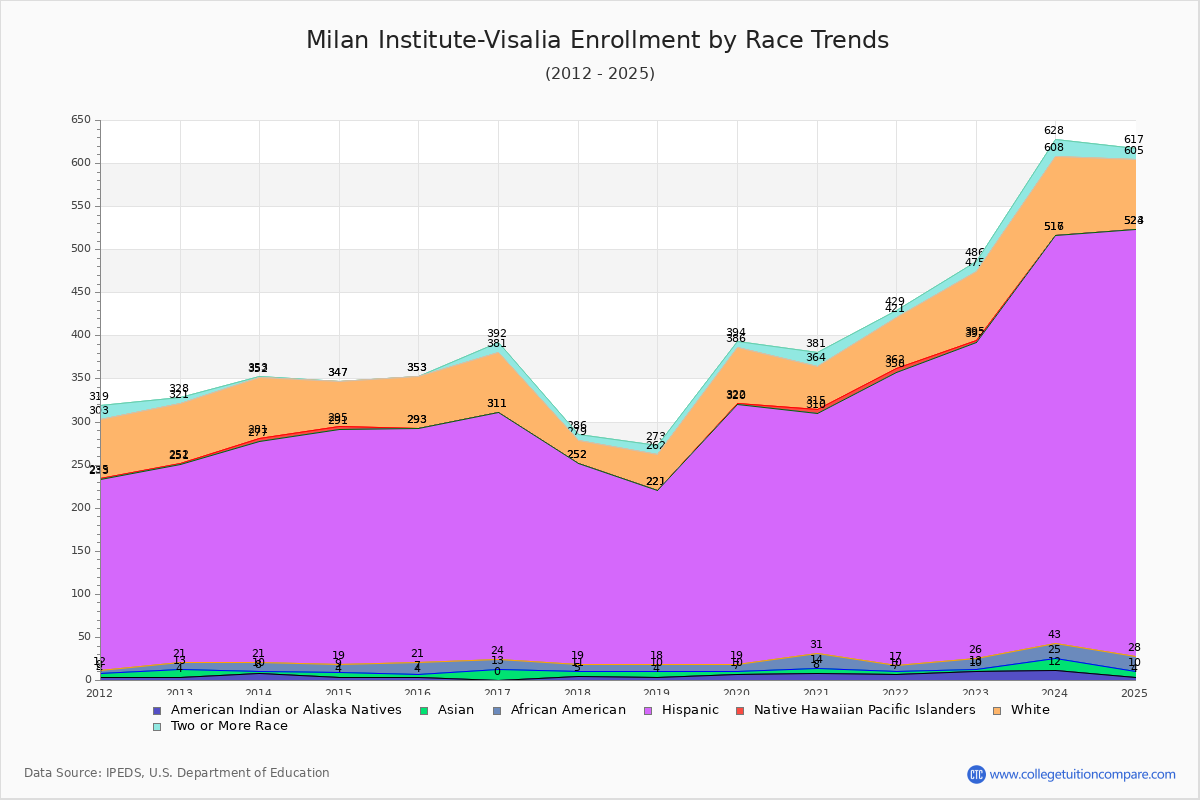Click the 608 data label at 2024
Viewport: 1200px width, 800px height.
pyautogui.click(x=1054, y=148)
